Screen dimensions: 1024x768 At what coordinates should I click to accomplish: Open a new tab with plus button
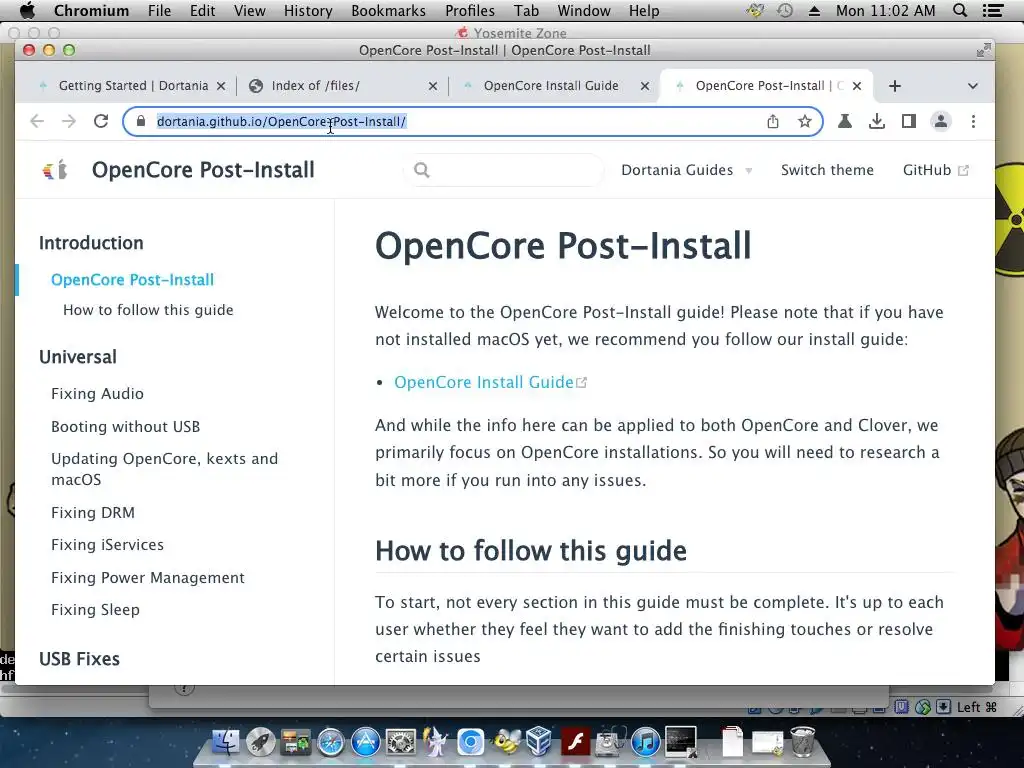point(895,86)
